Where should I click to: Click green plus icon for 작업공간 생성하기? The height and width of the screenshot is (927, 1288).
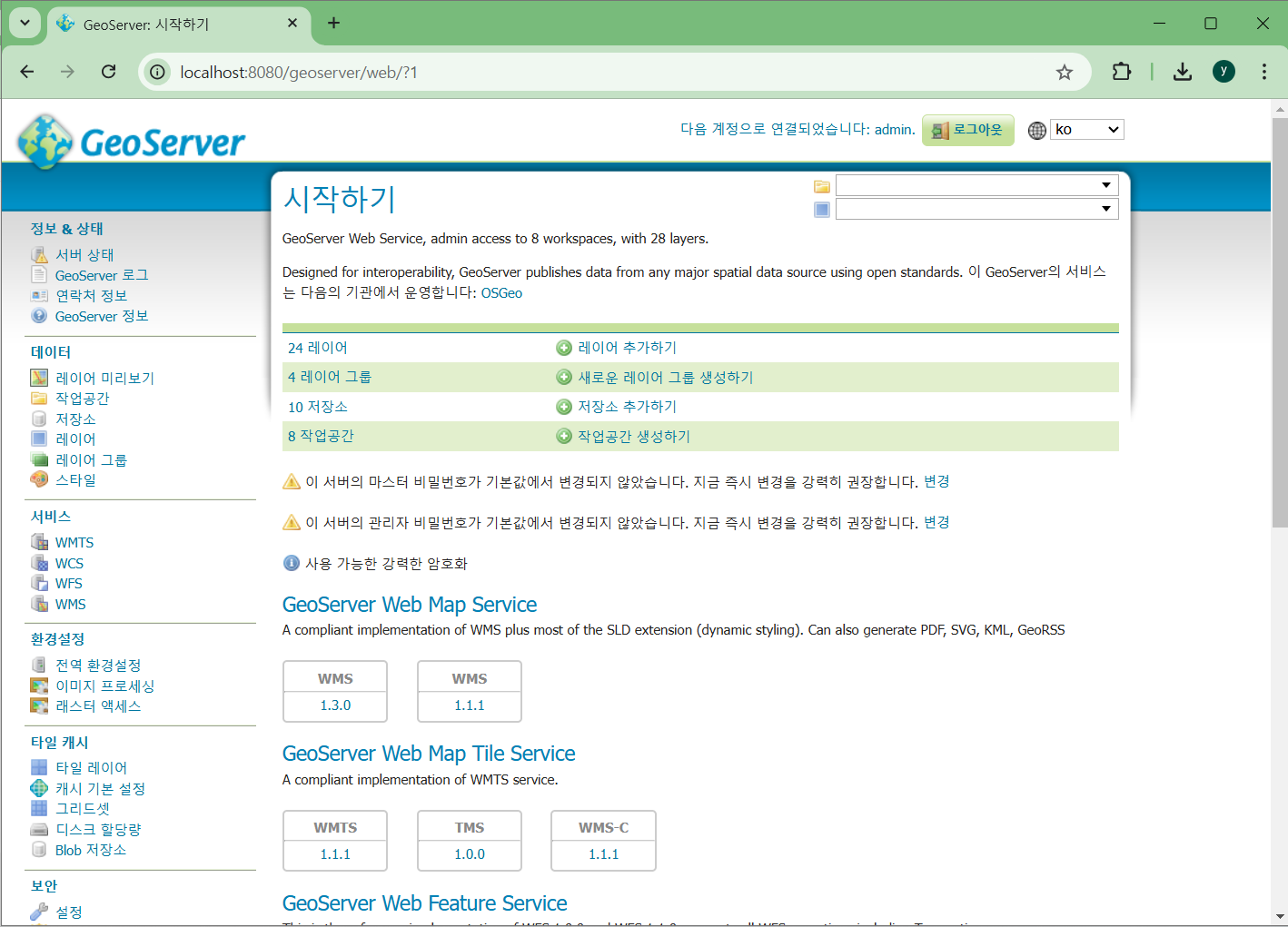[564, 437]
